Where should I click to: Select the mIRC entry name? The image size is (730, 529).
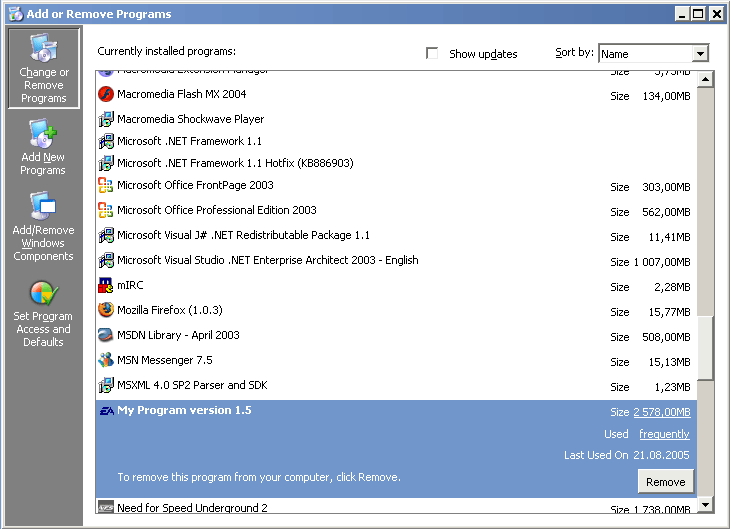point(130,285)
